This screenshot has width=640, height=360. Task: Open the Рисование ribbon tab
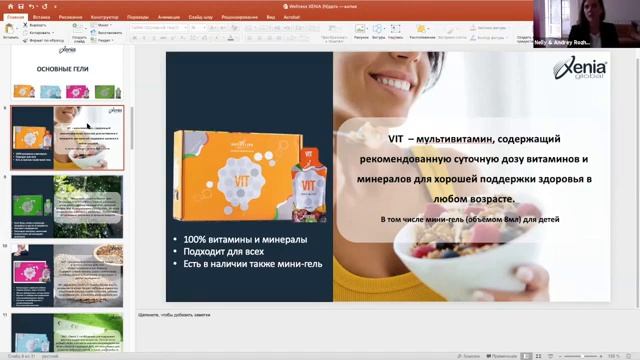(x=70, y=17)
